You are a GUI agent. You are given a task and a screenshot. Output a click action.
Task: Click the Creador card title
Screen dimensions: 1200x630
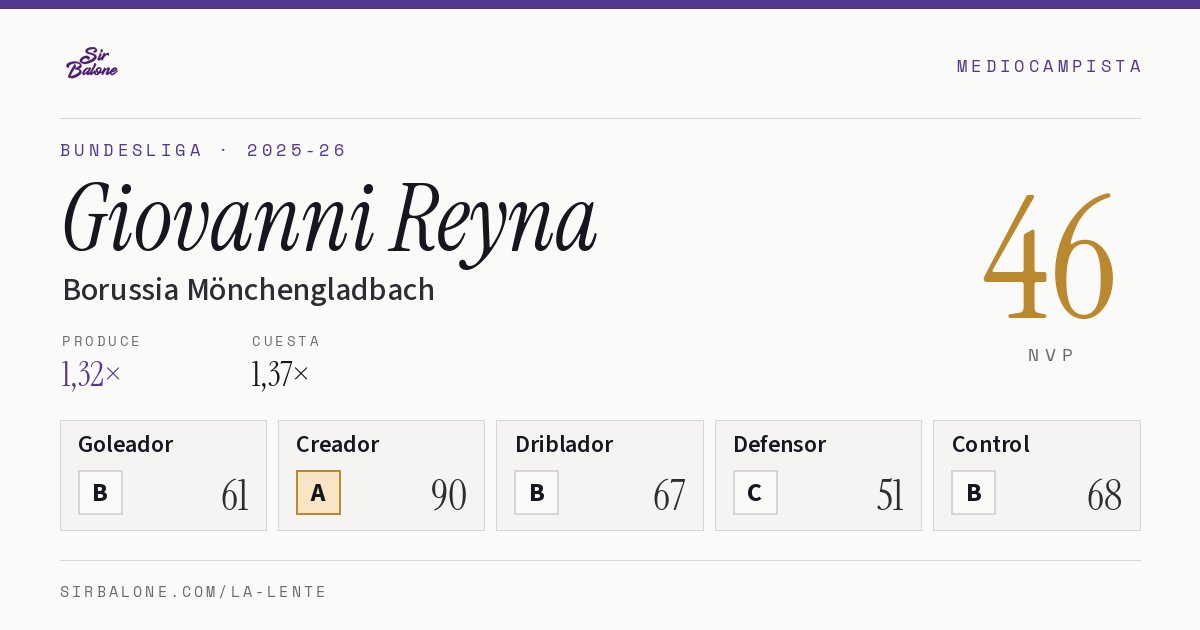[x=337, y=444]
